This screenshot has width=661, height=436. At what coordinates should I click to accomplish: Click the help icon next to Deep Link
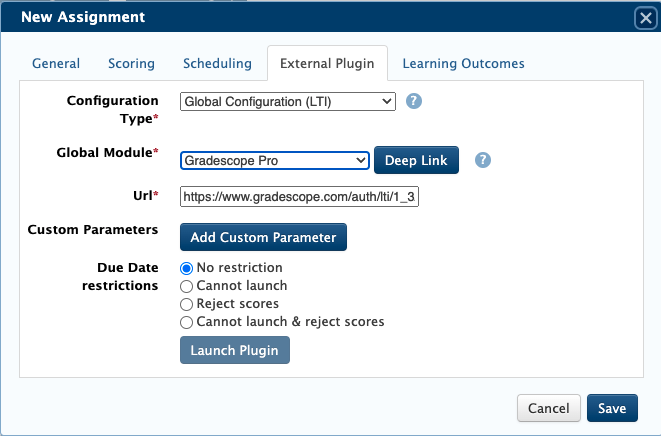[x=483, y=160]
